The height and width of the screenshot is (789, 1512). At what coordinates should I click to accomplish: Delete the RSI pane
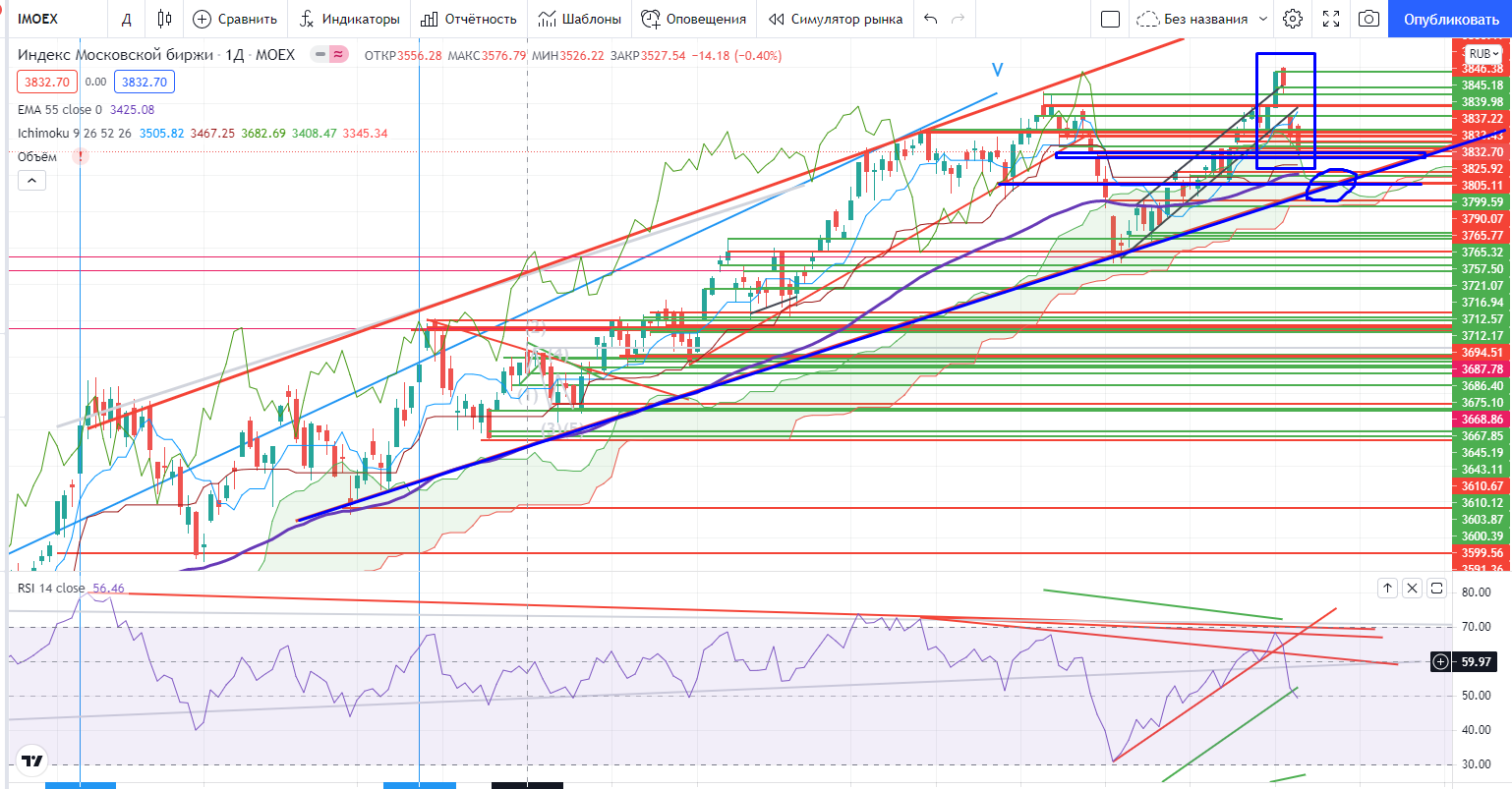1412,589
